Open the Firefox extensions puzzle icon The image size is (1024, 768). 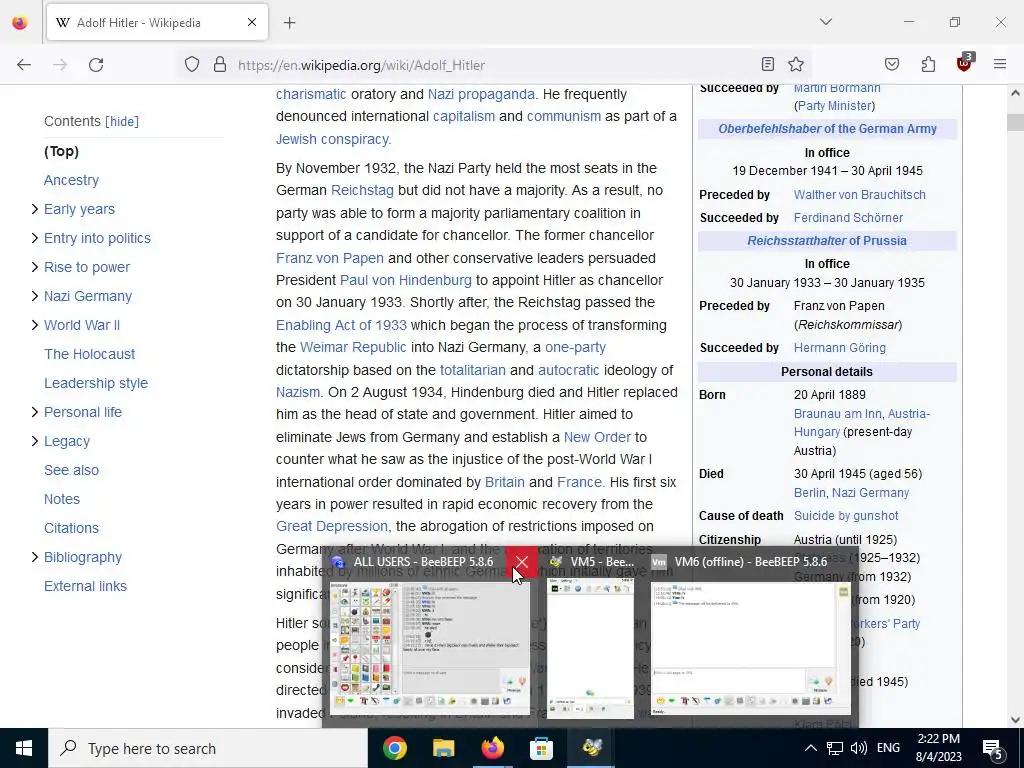(x=928, y=64)
